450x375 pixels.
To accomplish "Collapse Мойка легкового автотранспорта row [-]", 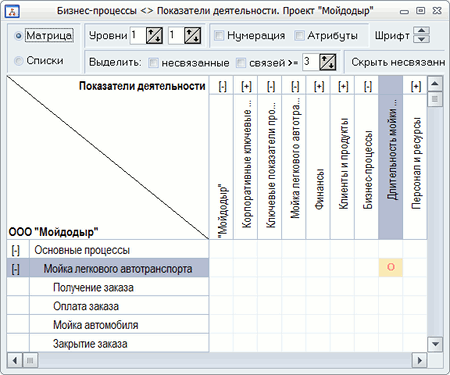I will pyautogui.click(x=16, y=269).
